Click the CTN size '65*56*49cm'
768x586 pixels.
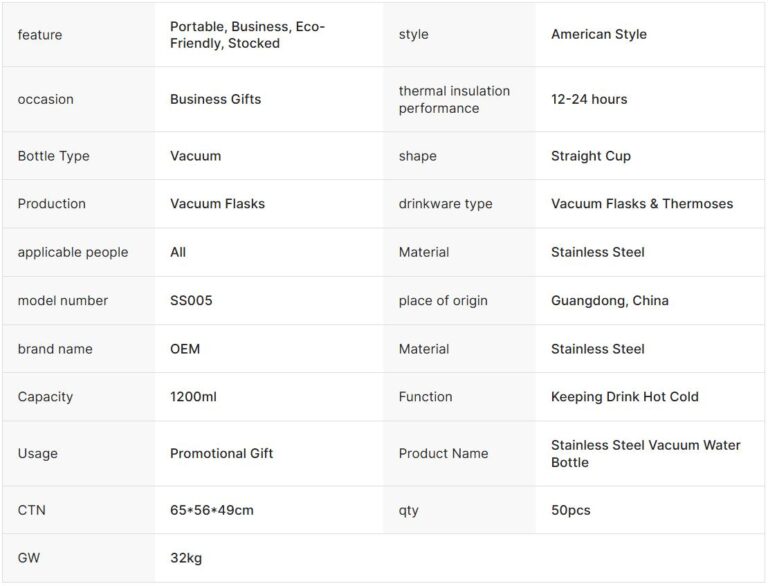pyautogui.click(x=211, y=510)
